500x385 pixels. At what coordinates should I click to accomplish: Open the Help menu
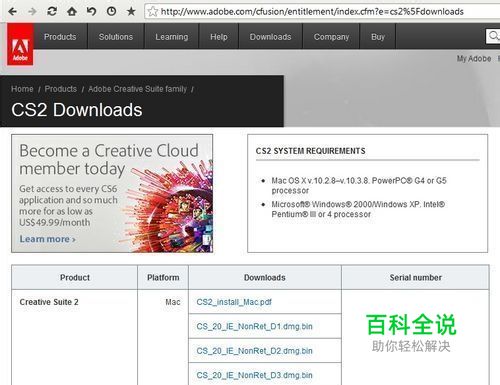[219, 37]
